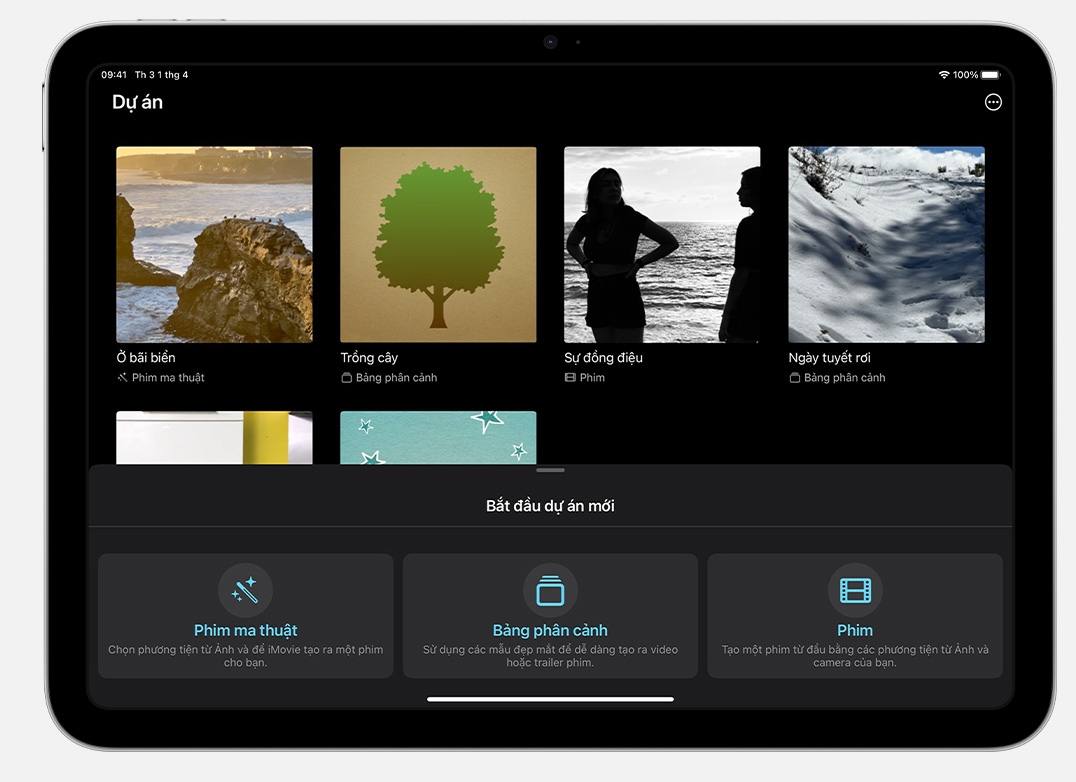Image resolution: width=1076 pixels, height=782 pixels.
Task: Tap the Phim ma thuật magic wand icon
Action: pyautogui.click(x=245, y=590)
